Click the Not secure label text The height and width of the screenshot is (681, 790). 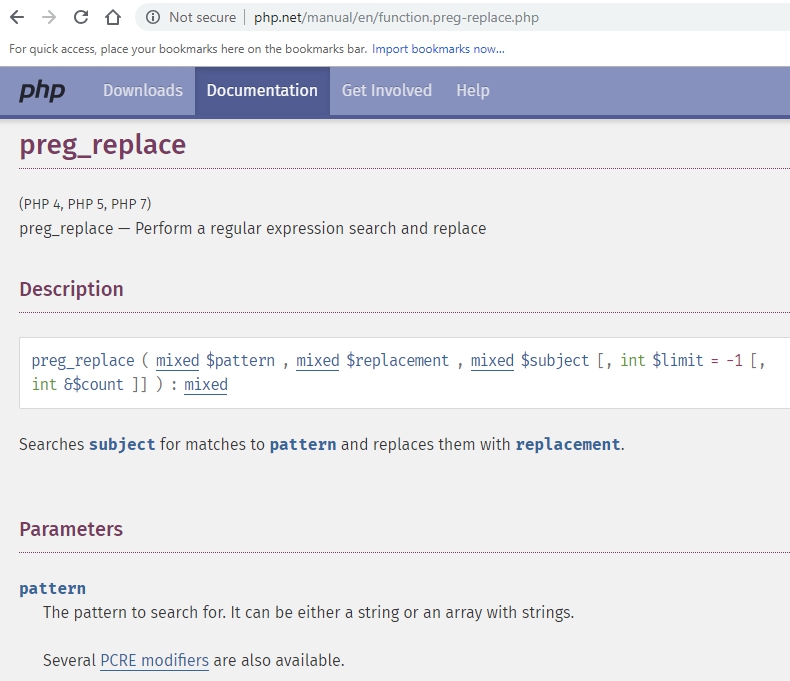tap(202, 17)
